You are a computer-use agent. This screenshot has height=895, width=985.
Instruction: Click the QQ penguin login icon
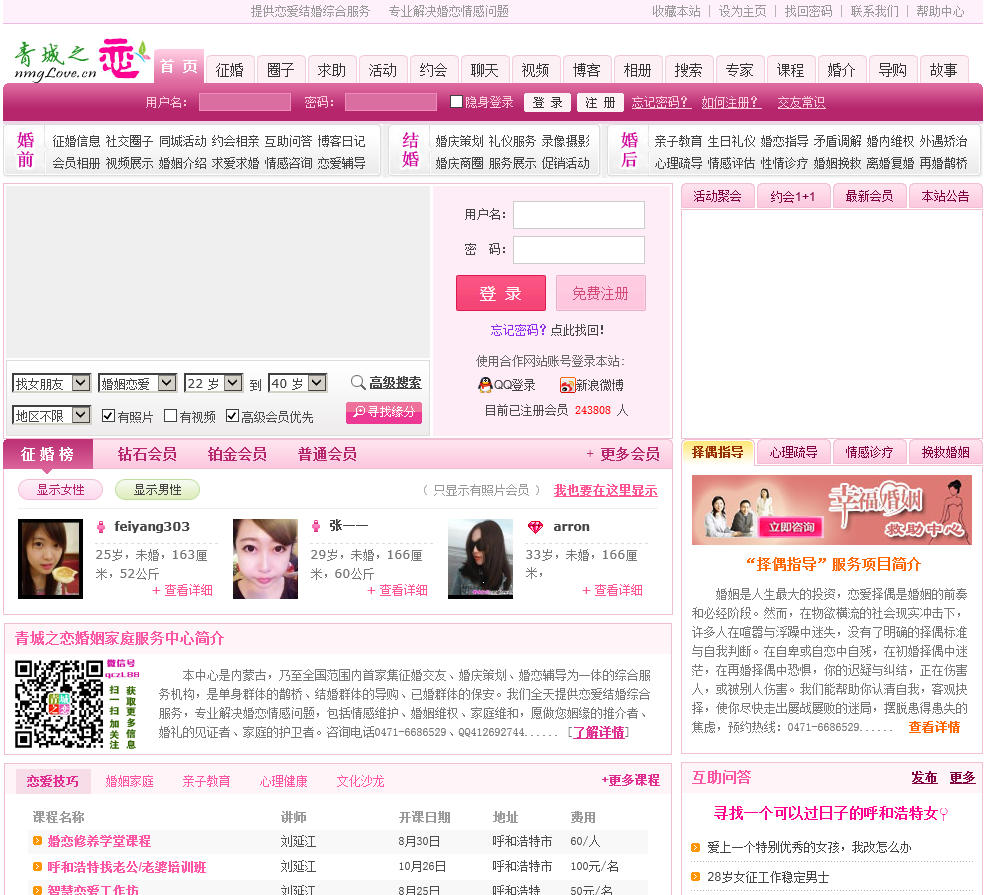[x=485, y=385]
